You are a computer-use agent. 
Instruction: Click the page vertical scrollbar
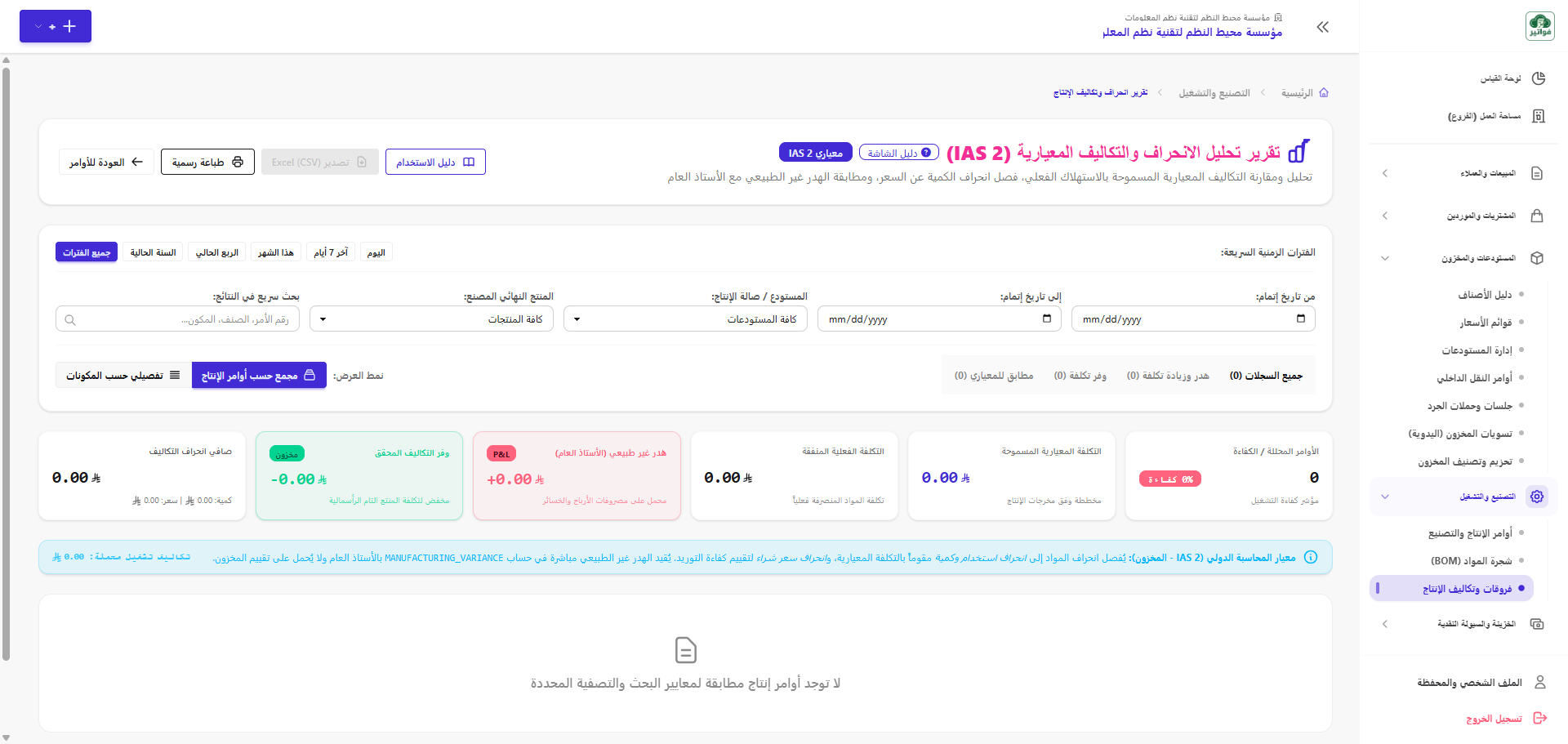(x=6, y=363)
